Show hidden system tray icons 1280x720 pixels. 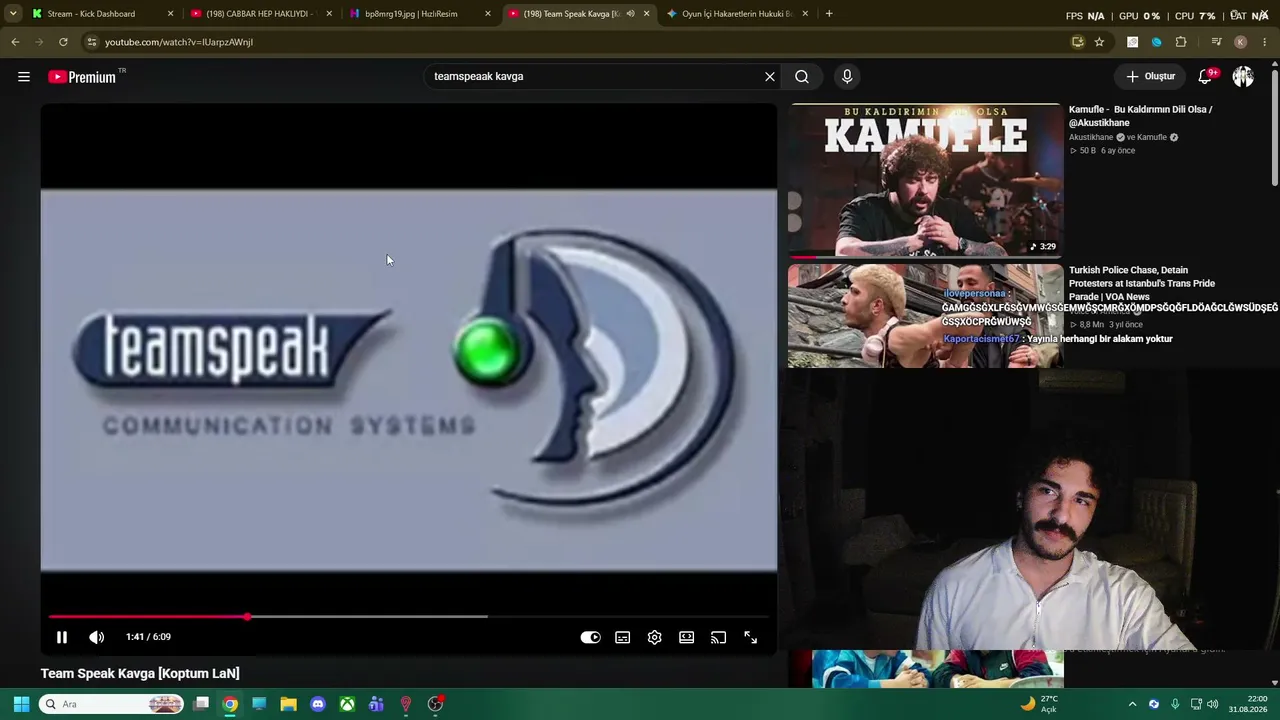tap(1132, 704)
